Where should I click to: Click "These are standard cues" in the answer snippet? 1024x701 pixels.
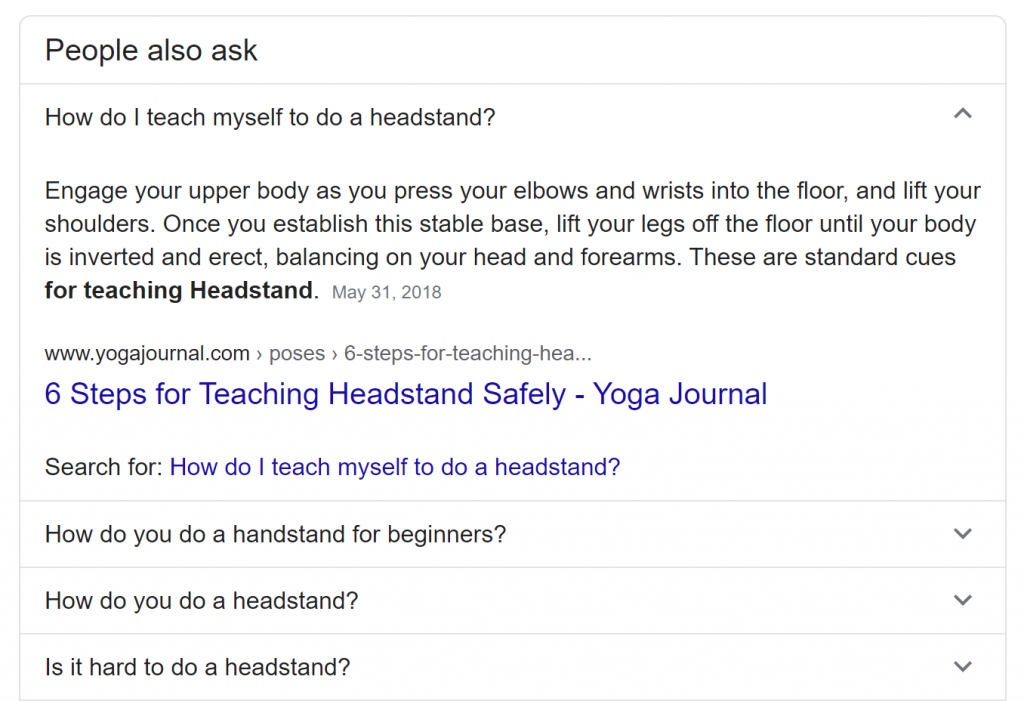pos(822,258)
